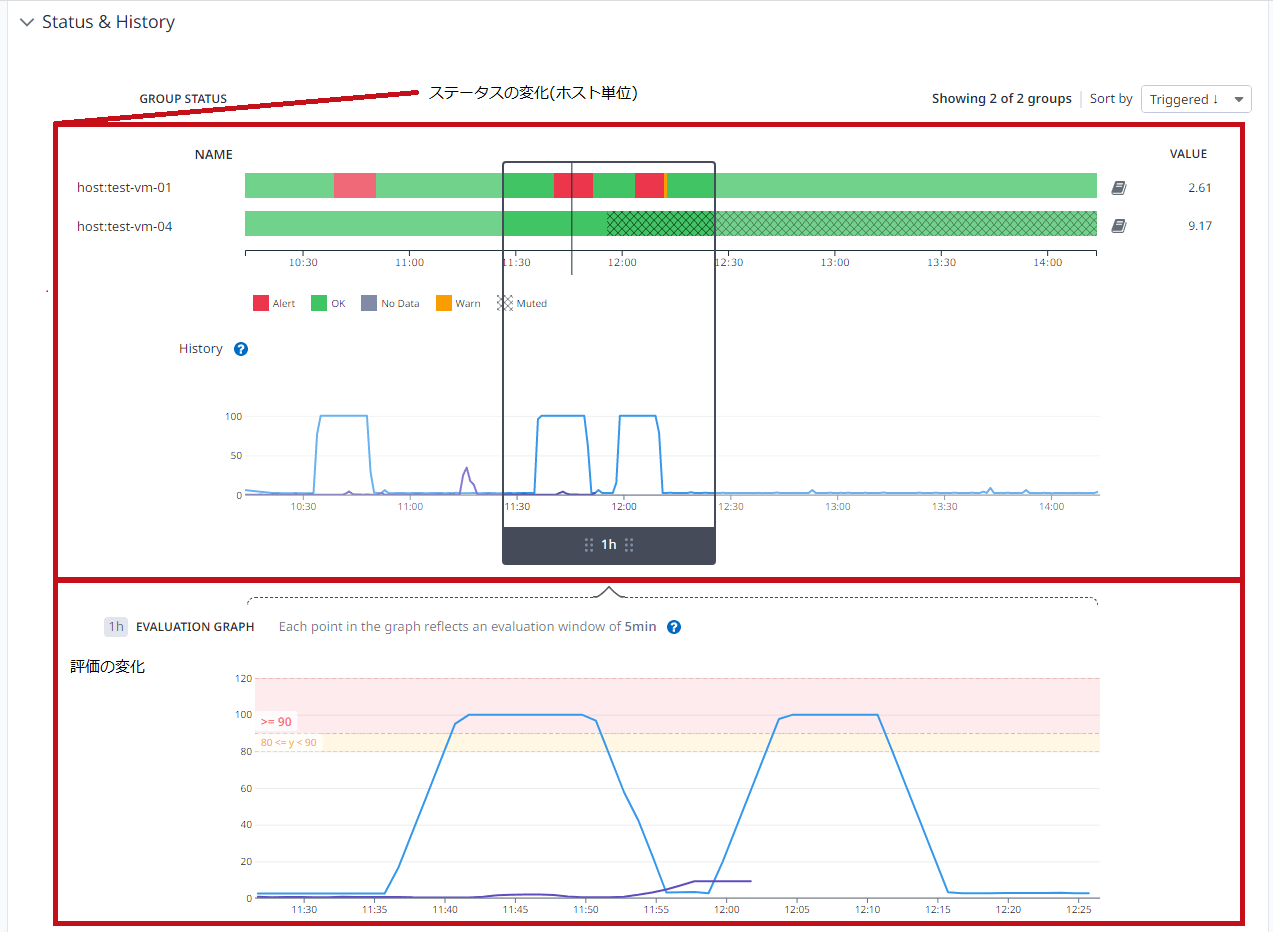Viewport: 1273px width, 932px height.
Task: Click the evaluation window help question icon
Action: (x=674, y=627)
